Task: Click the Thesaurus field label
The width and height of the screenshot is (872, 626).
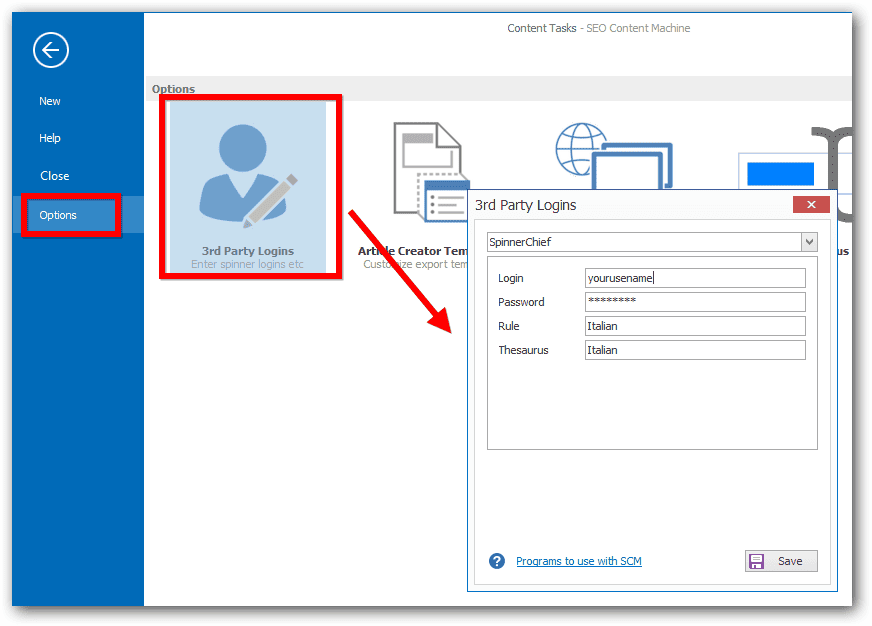Action: point(523,350)
